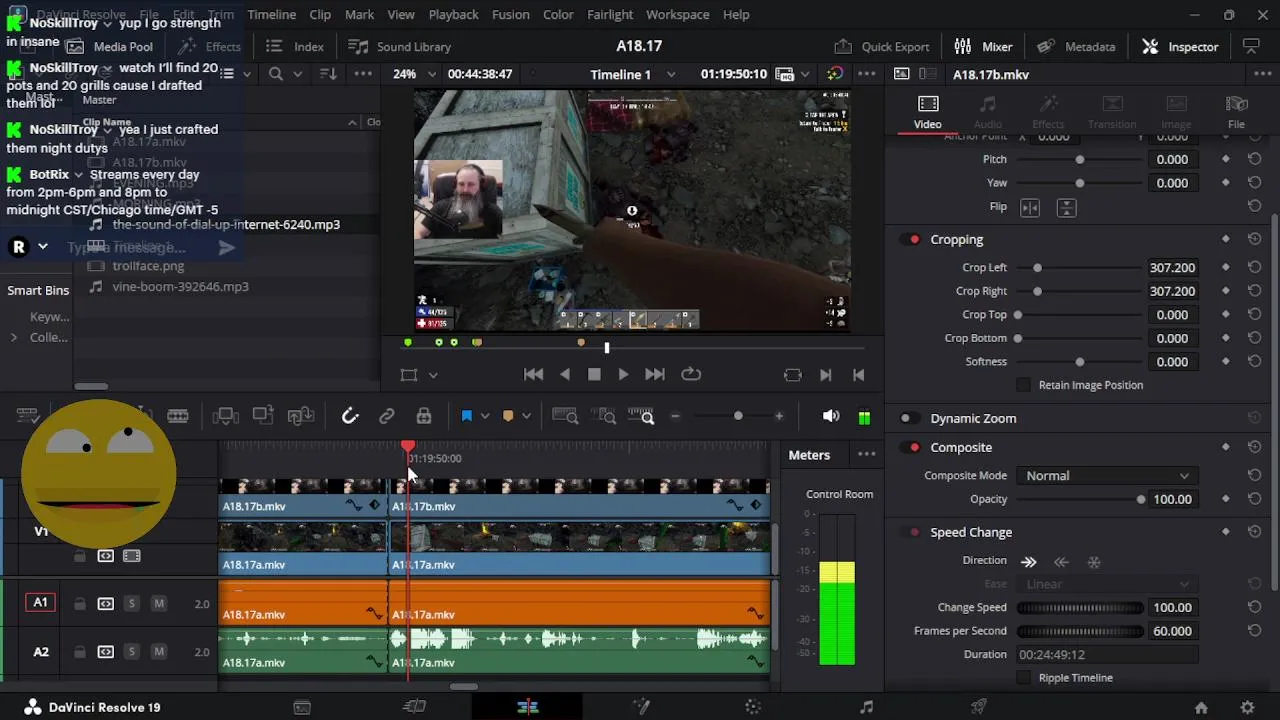1280x720 pixels.
Task: Open project settings gear icon
Action: (1247, 707)
